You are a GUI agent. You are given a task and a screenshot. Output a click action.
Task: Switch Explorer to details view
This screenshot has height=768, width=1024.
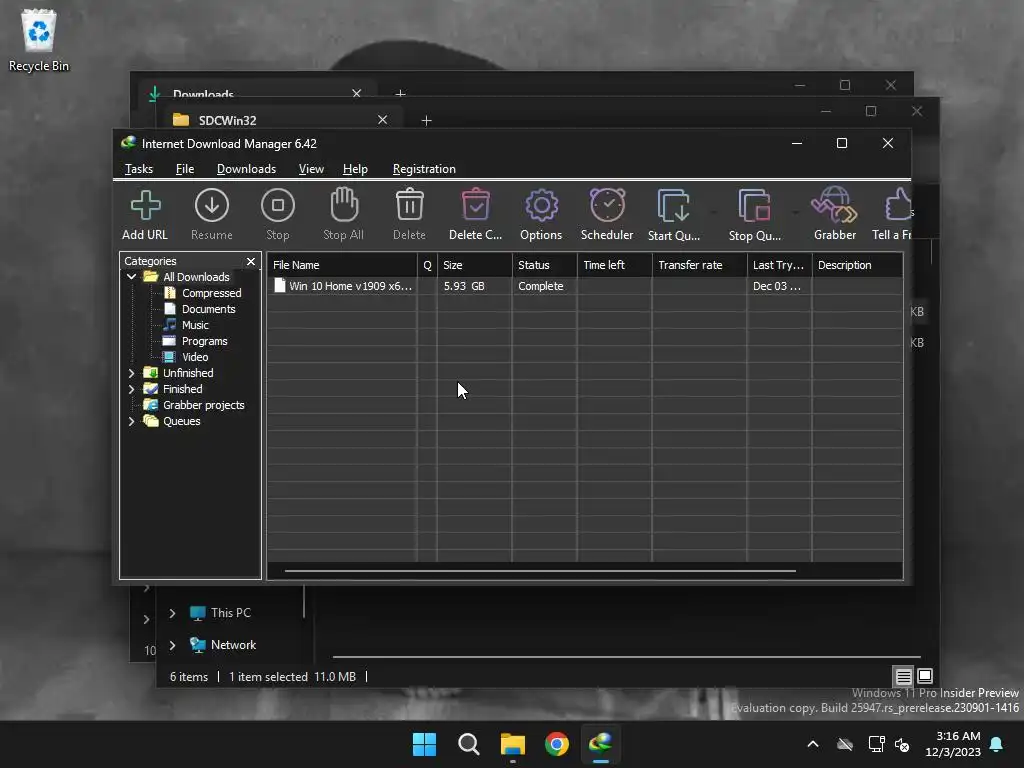coord(904,677)
